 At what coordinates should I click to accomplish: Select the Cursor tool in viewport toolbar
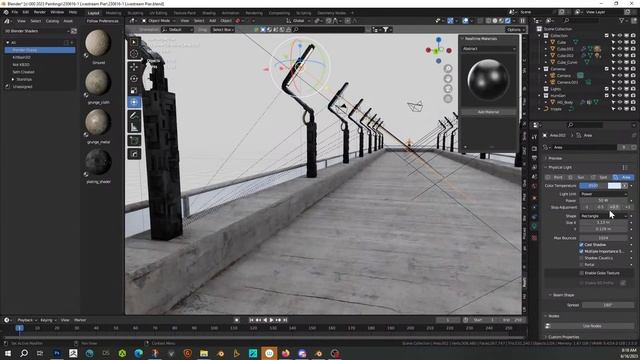134,53
